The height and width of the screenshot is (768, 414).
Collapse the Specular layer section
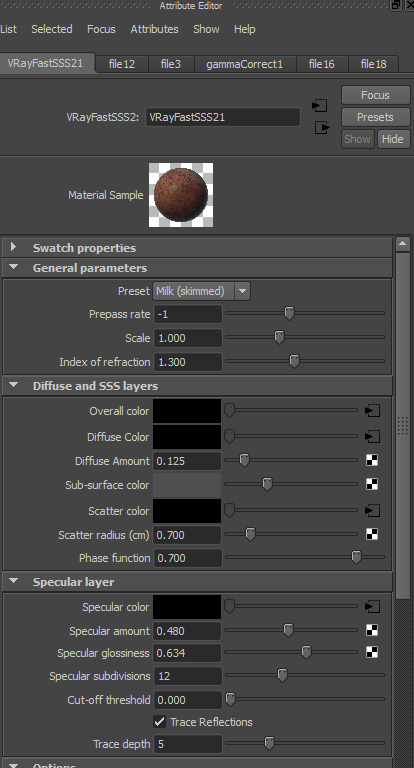point(13,581)
